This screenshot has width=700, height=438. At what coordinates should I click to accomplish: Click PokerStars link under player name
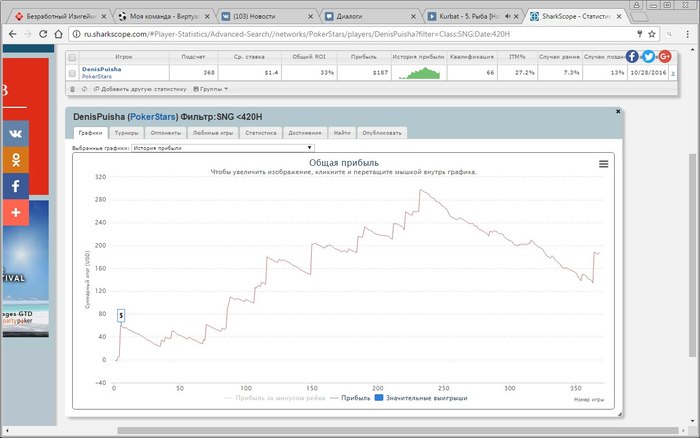(x=96, y=76)
